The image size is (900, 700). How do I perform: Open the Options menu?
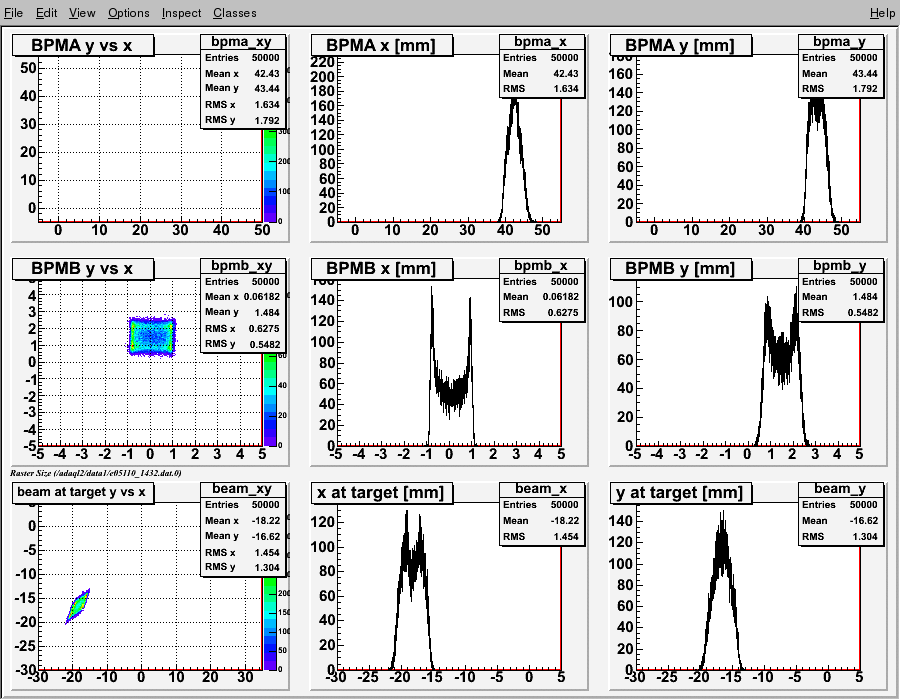(x=129, y=13)
